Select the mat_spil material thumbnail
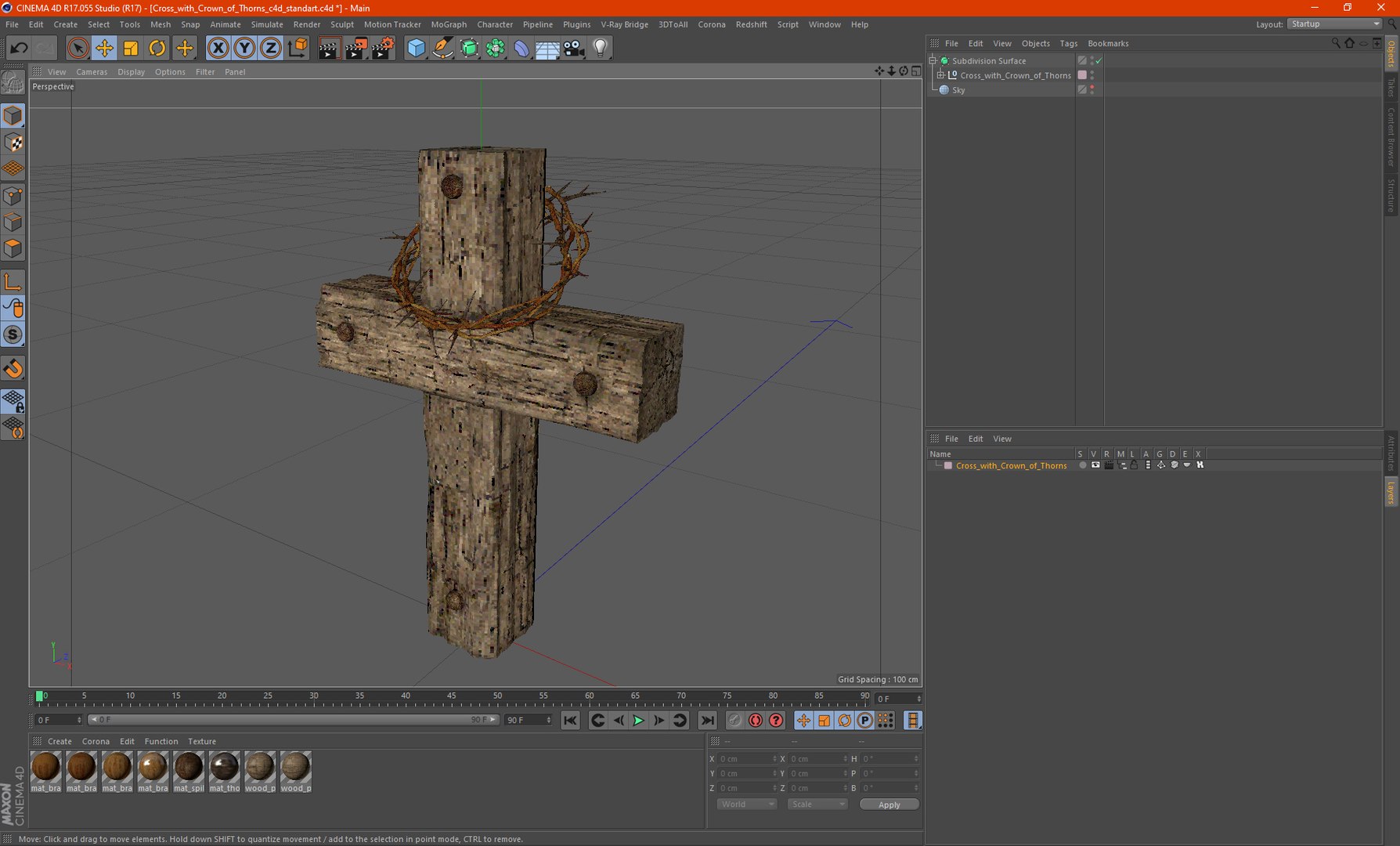Image resolution: width=1400 pixels, height=846 pixels. pyautogui.click(x=189, y=772)
